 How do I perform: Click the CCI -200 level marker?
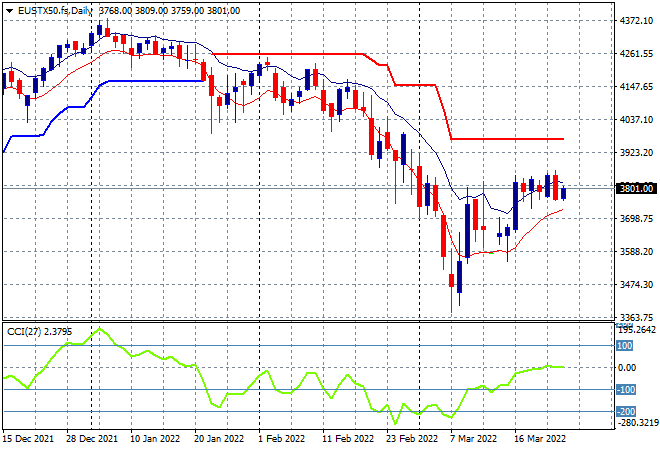pyautogui.click(x=625, y=411)
